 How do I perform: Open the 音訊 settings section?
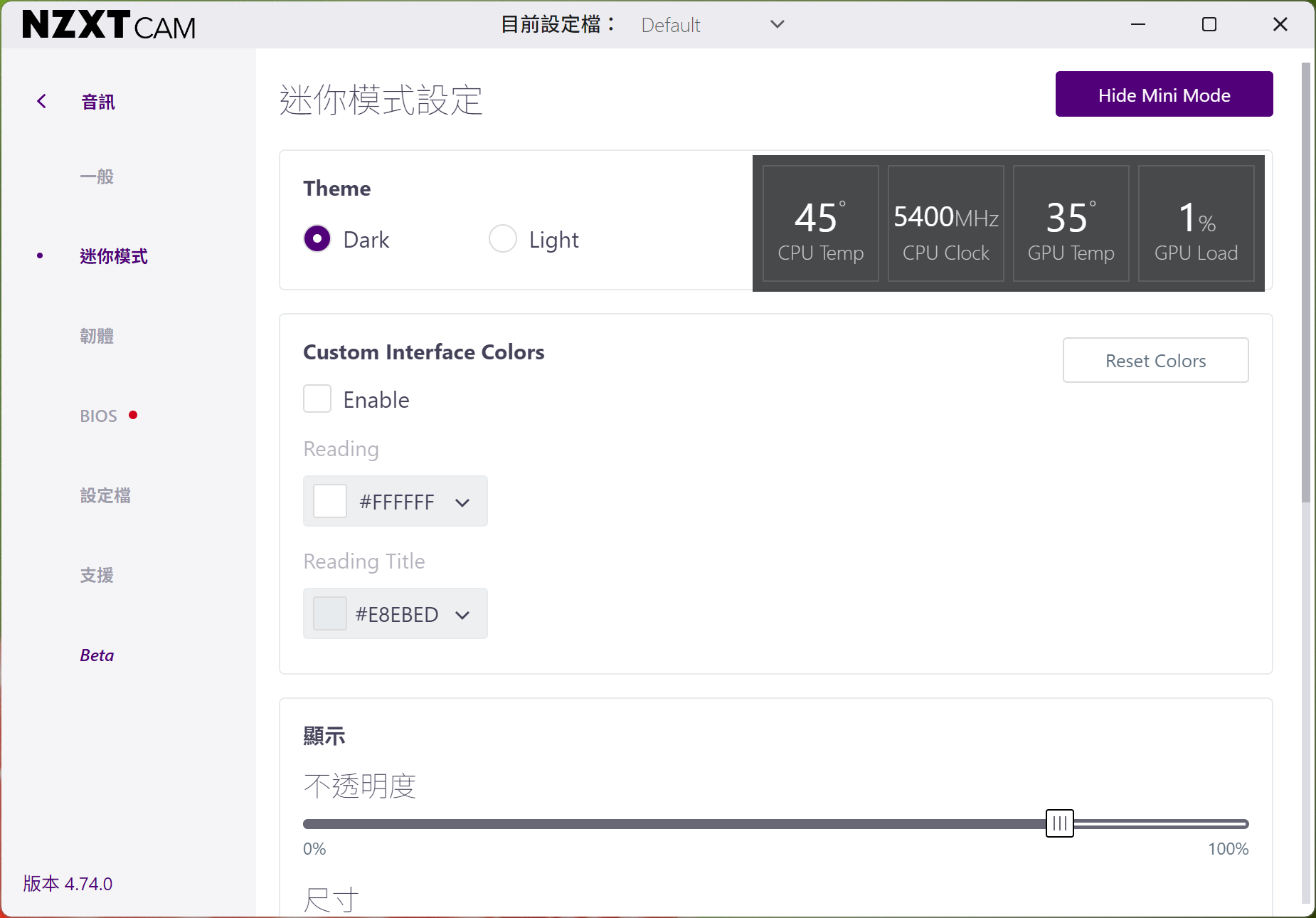[x=98, y=102]
